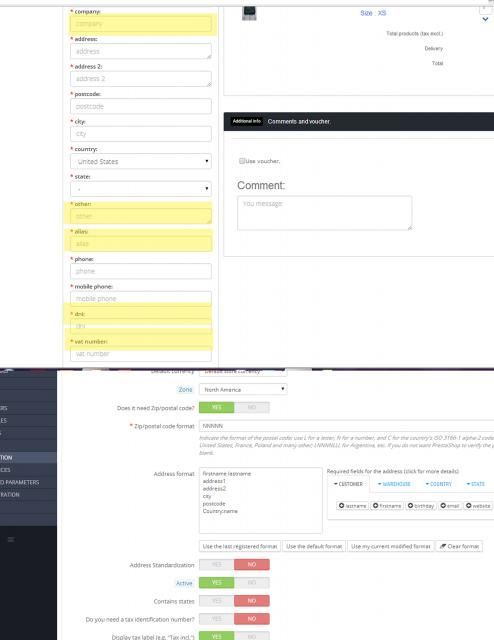Collapse the admin sidebar with hamburger icon

click(x=11, y=540)
